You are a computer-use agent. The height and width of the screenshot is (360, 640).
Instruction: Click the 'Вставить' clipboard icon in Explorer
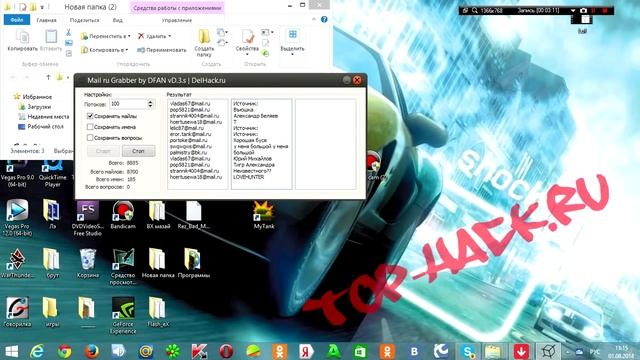coord(51,40)
